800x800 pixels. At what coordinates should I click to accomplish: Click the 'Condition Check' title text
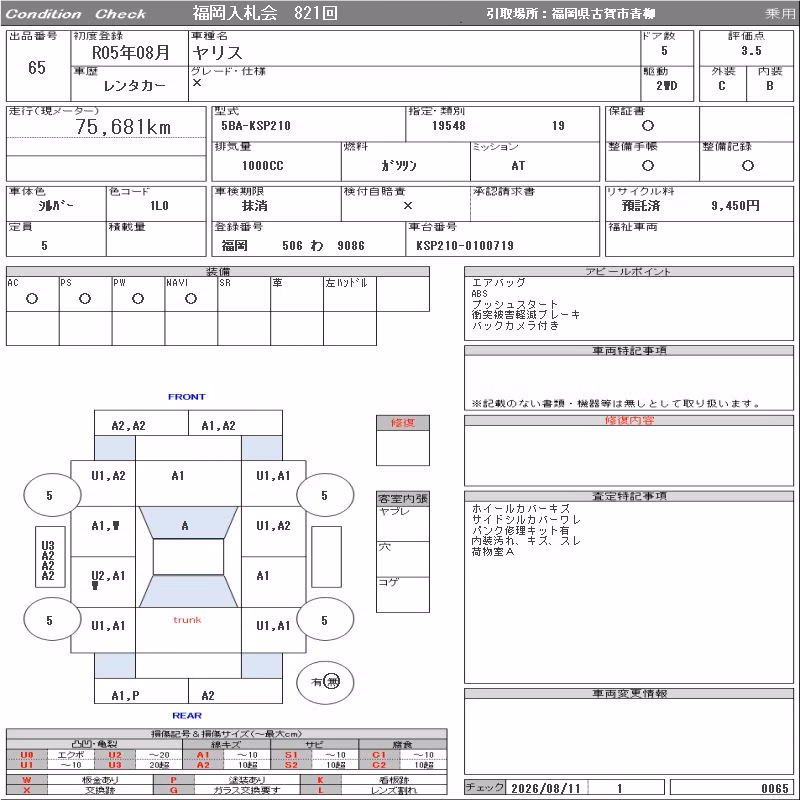[76, 14]
